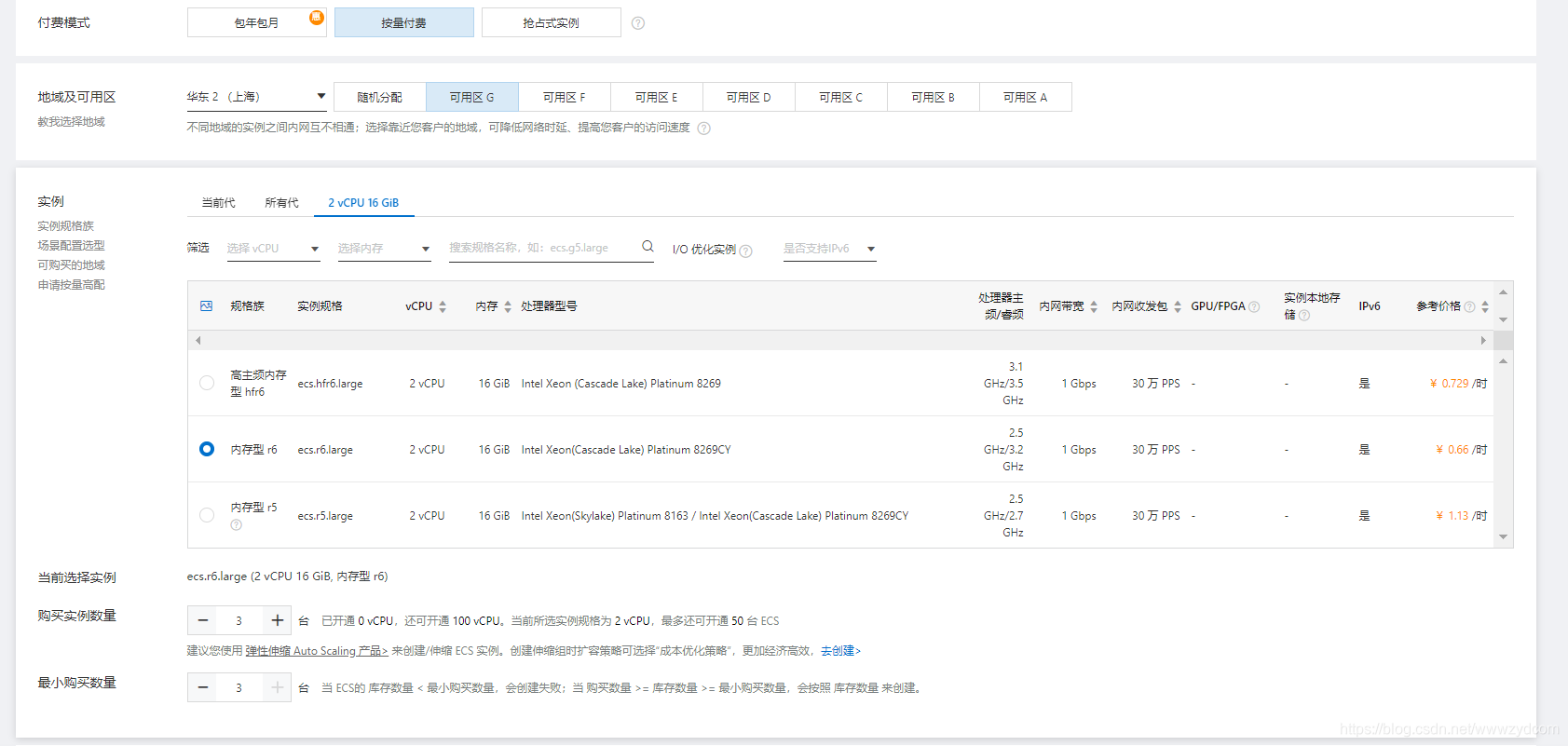
Task: Open help icon after region description text
Action: pos(704,129)
